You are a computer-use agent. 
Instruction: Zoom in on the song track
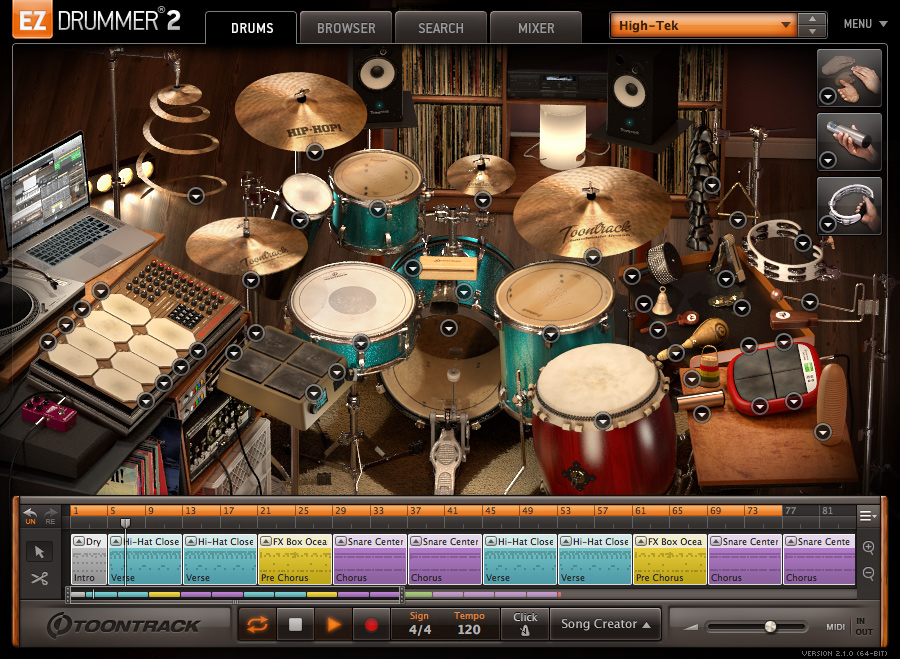868,548
